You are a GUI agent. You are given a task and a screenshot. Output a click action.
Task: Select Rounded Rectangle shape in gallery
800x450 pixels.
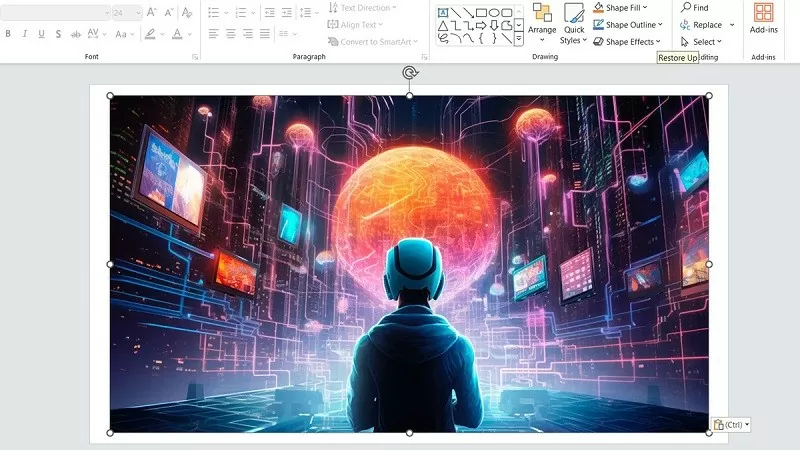[x=507, y=13]
